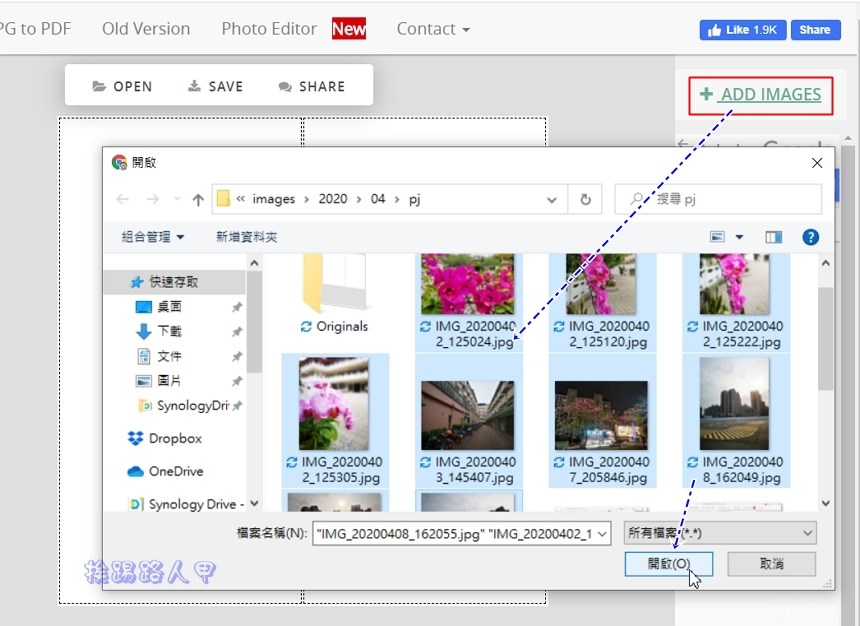Open the Contact menu dropdown
The height and width of the screenshot is (626, 860).
433,29
